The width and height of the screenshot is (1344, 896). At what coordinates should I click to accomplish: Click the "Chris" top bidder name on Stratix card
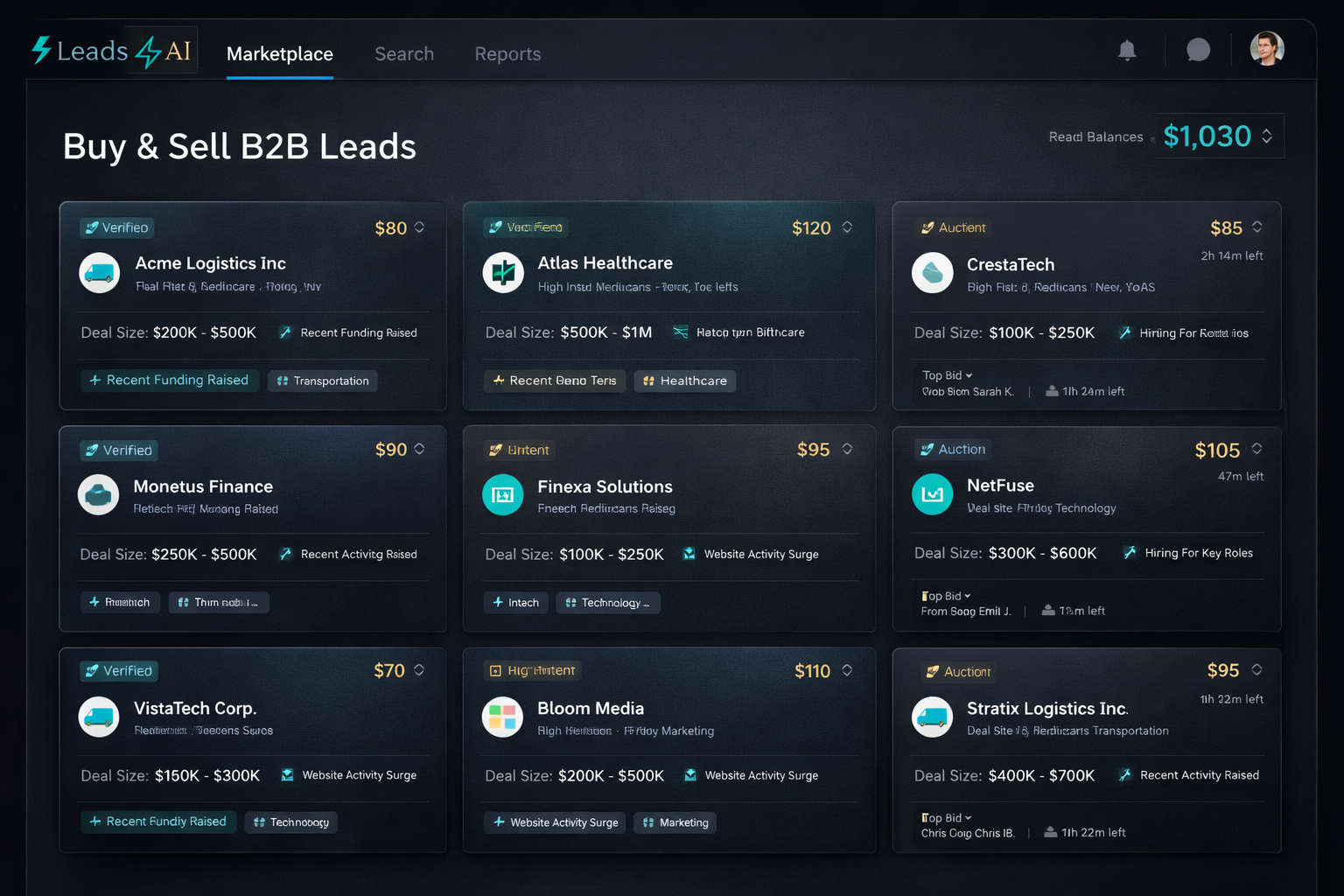[x=987, y=833]
